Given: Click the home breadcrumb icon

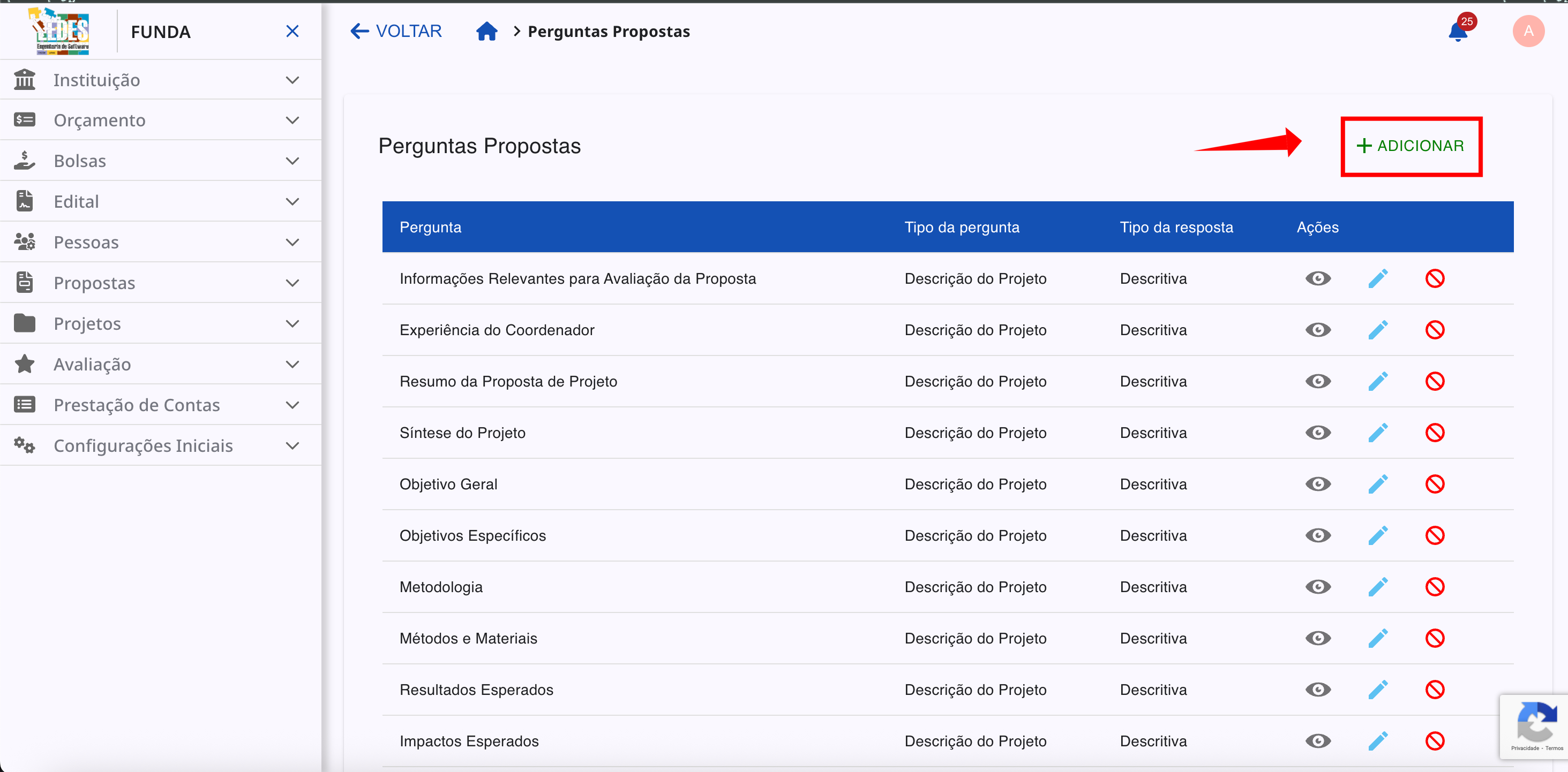Looking at the screenshot, I should pyautogui.click(x=487, y=31).
